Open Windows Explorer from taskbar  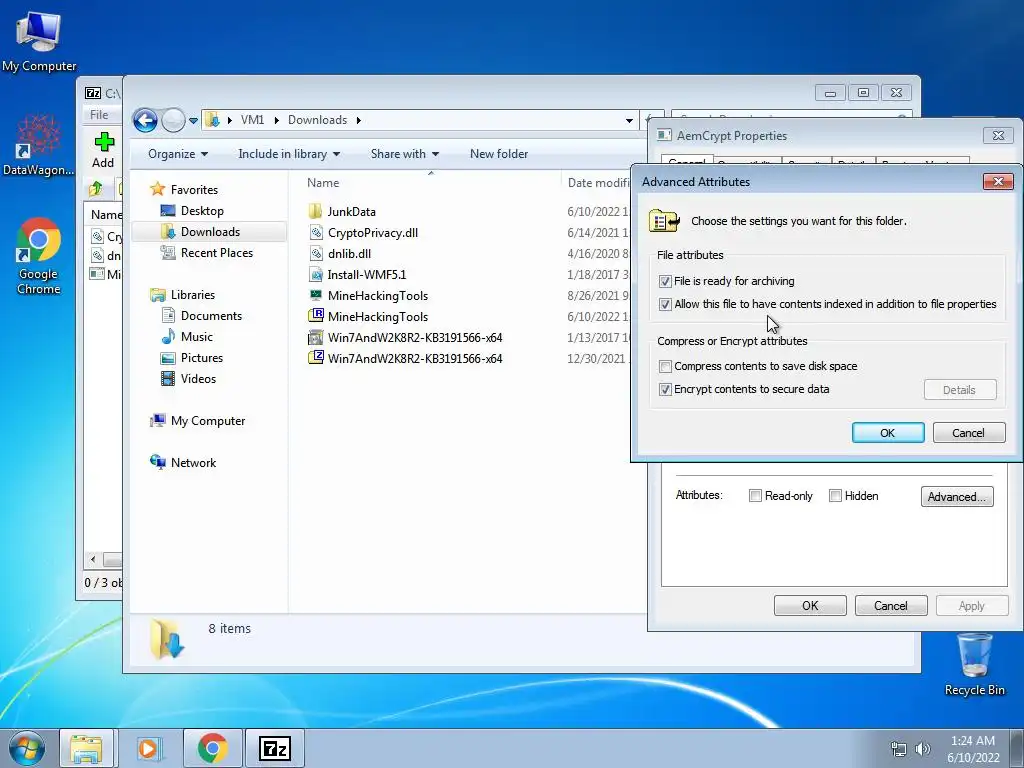tap(86, 748)
